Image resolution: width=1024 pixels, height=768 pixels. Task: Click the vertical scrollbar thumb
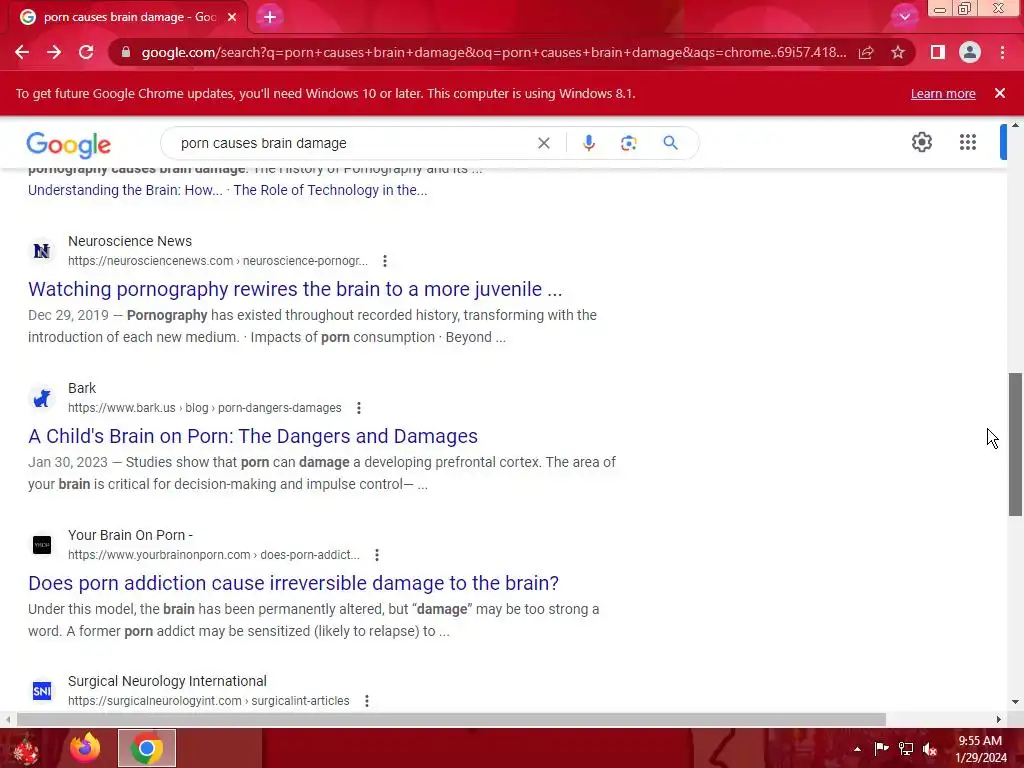[x=1015, y=445]
